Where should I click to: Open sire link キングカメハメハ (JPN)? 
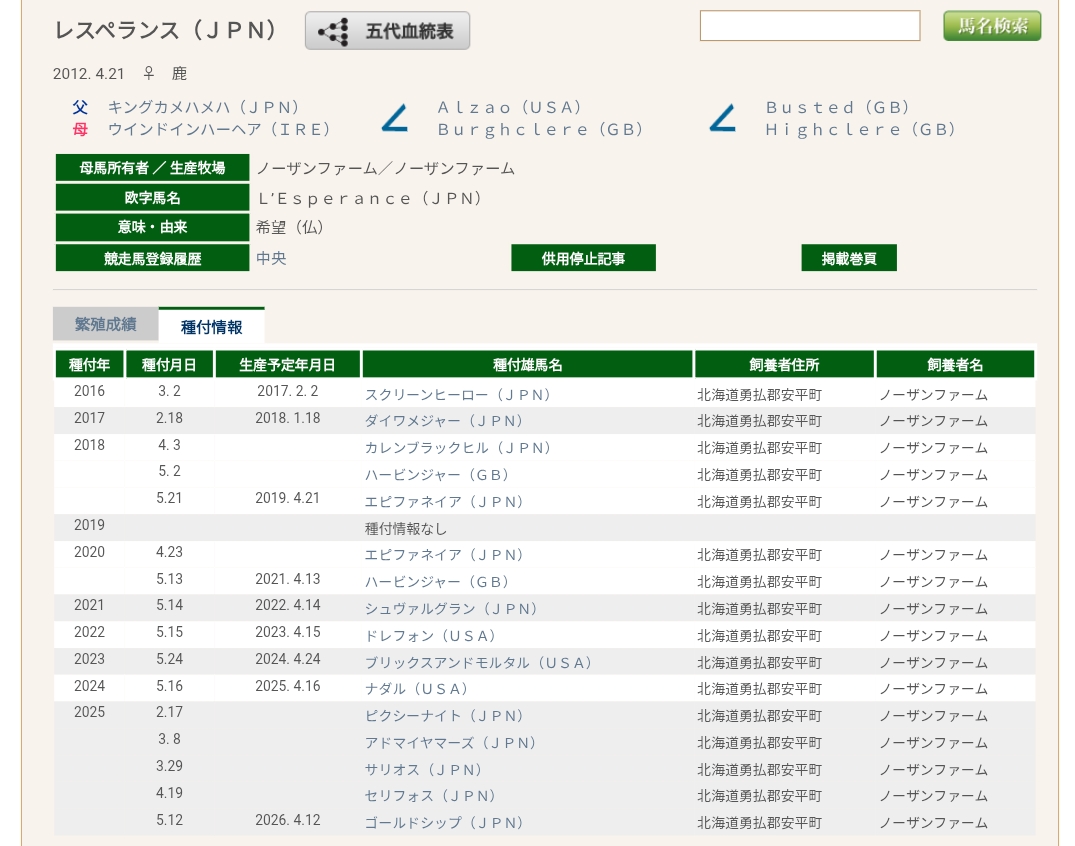pos(203,107)
